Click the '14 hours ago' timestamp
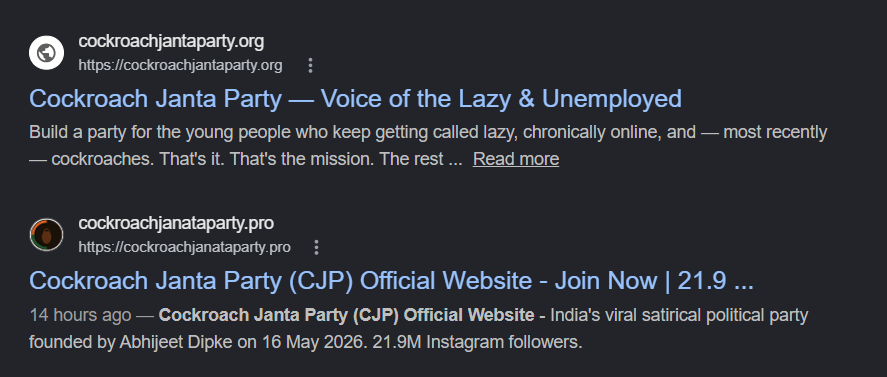 tap(80, 315)
